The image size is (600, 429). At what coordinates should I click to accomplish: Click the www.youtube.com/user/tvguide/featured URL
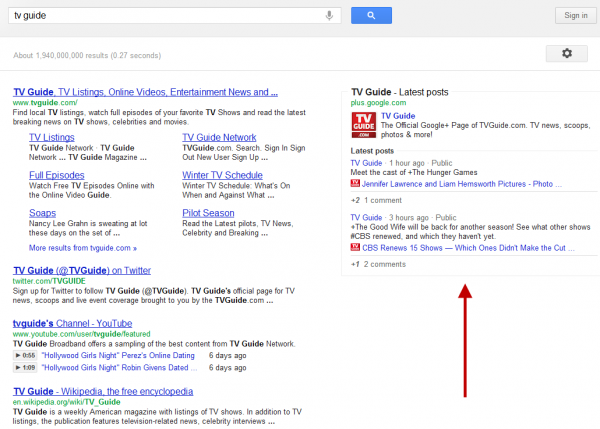[82, 334]
